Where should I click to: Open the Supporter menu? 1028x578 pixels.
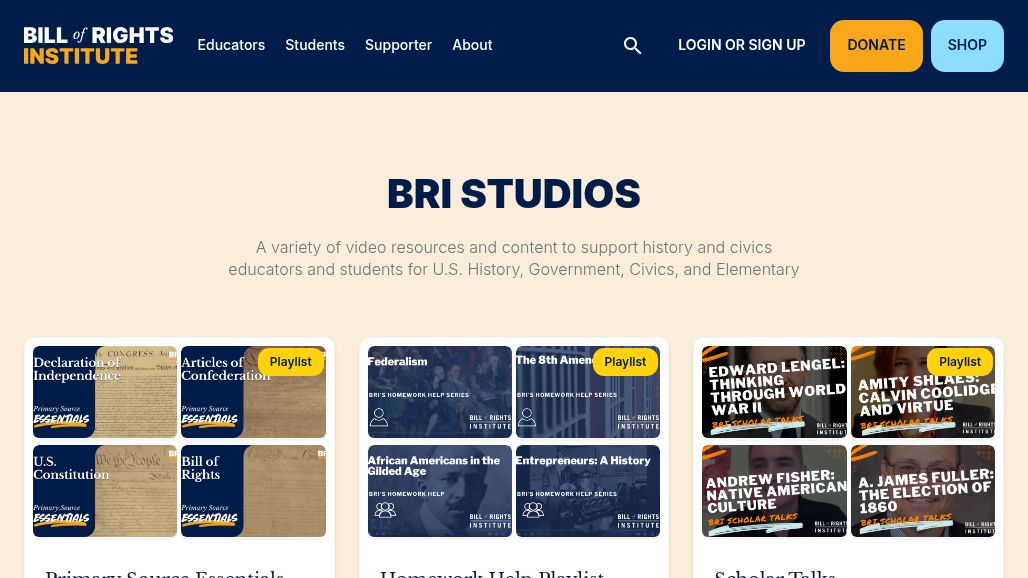pyautogui.click(x=398, y=45)
